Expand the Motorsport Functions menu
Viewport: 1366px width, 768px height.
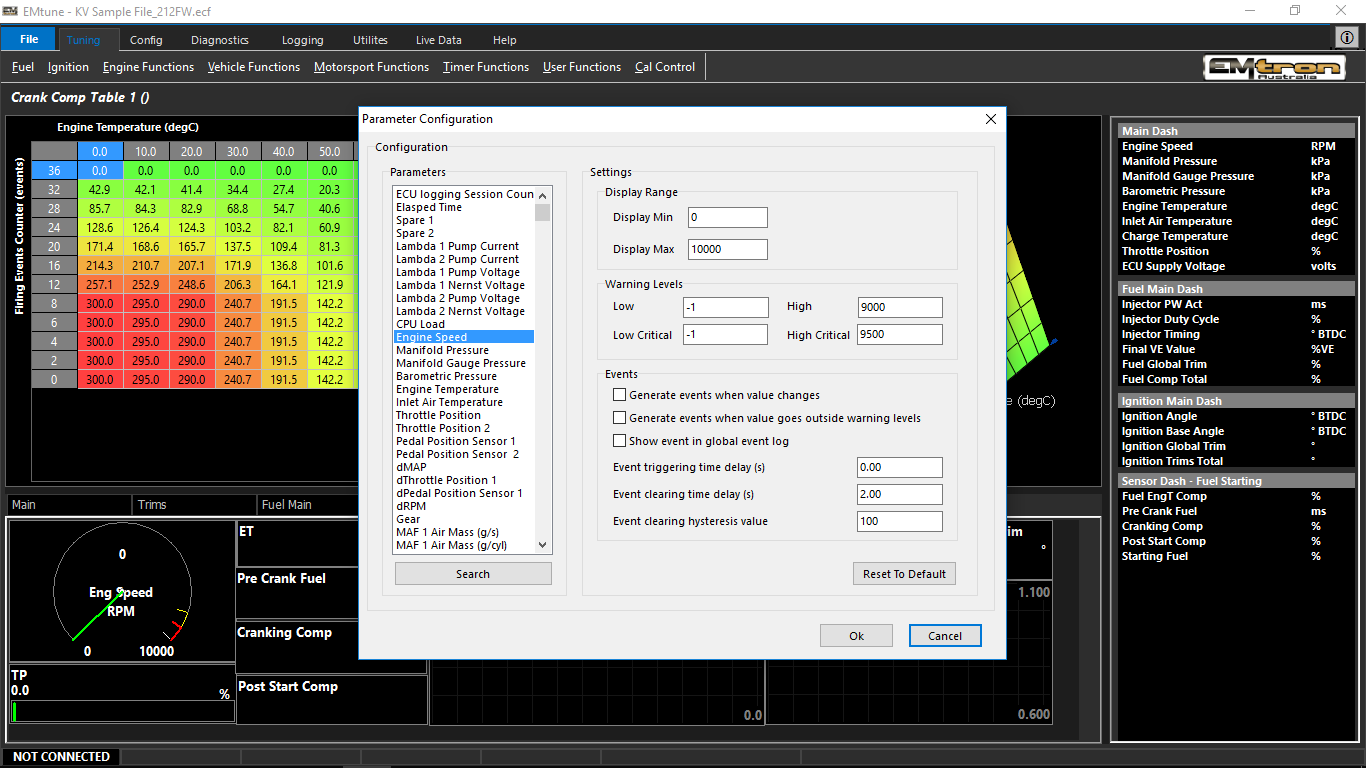tap(371, 67)
